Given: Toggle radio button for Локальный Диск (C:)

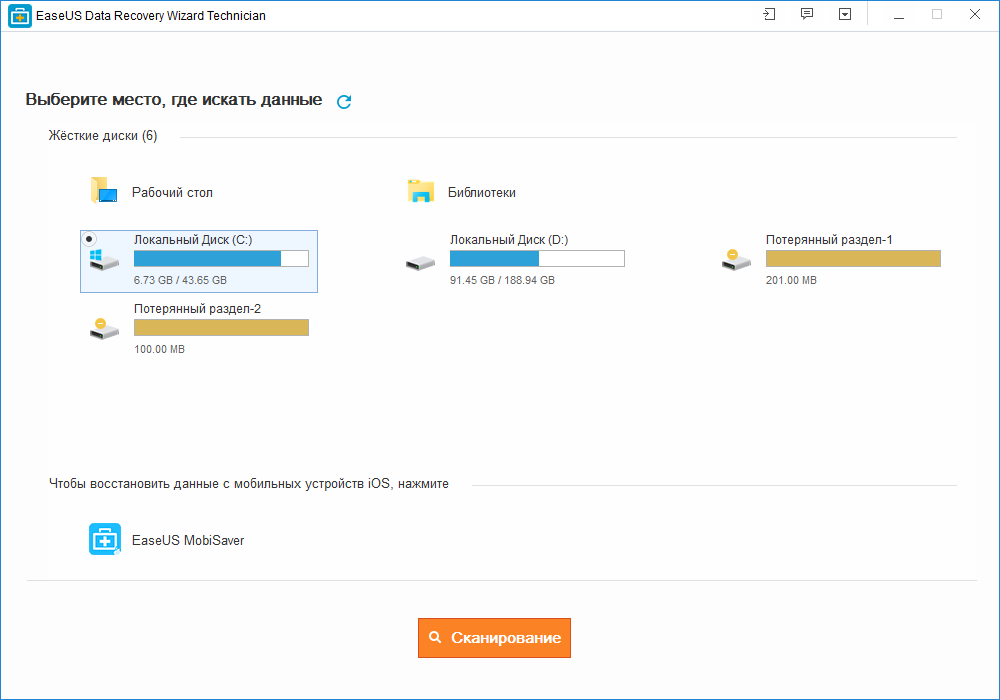Looking at the screenshot, I should (x=89, y=239).
